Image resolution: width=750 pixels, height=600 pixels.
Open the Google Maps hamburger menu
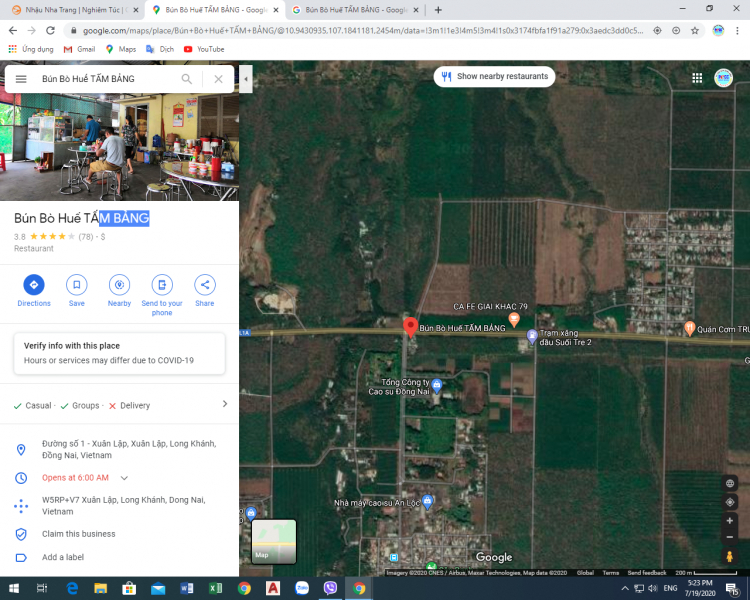[21, 79]
